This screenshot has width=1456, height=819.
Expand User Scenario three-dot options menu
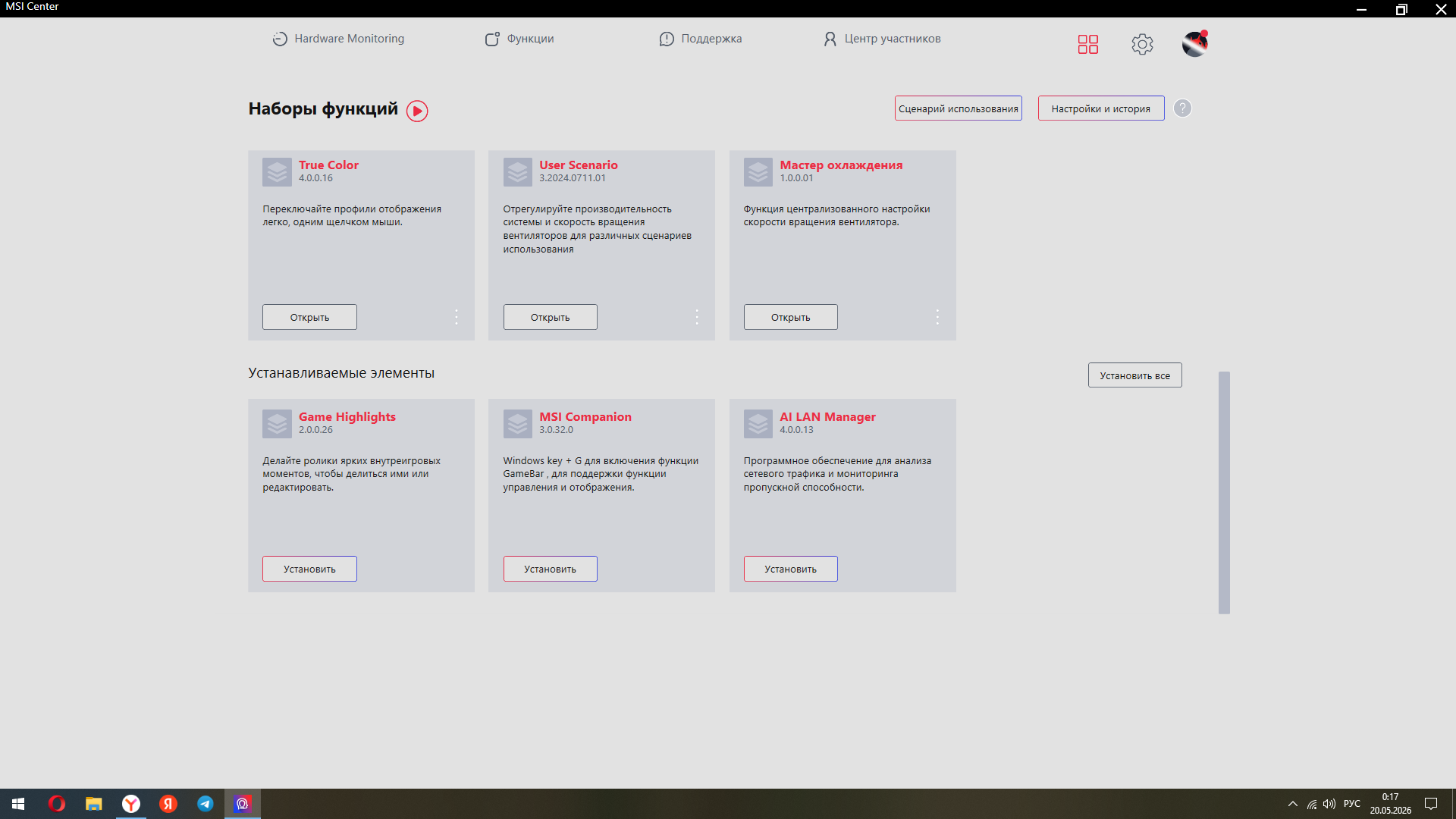697,317
